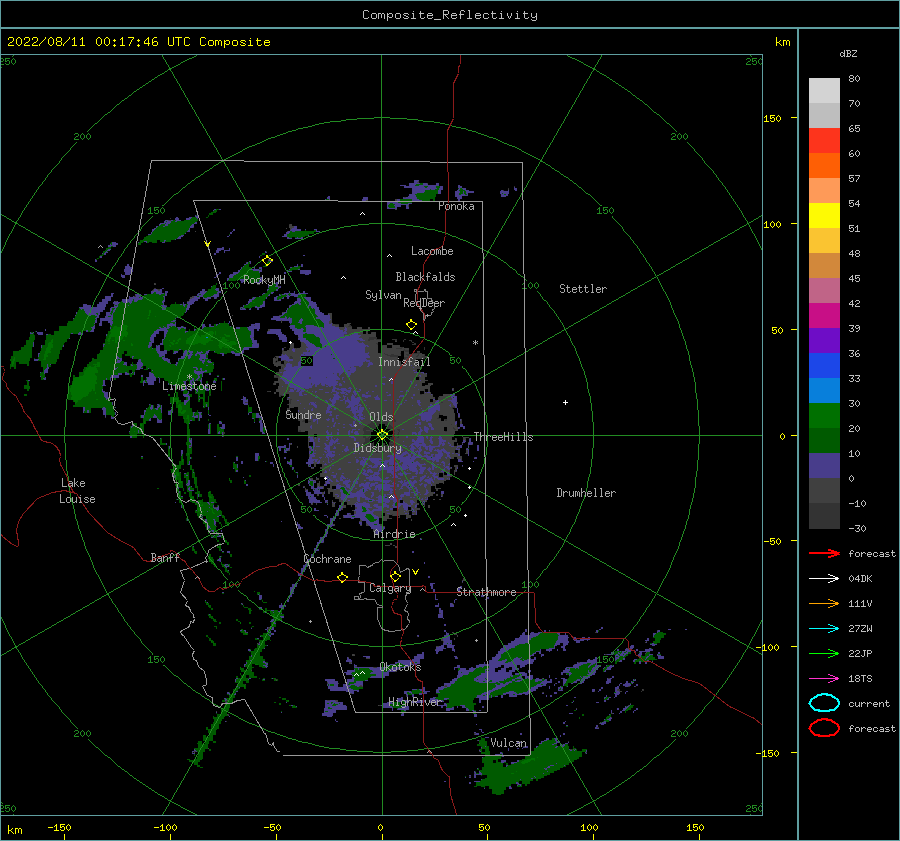900x841 pixels.
Task: Click the Innisfail city label
Action: [404, 362]
